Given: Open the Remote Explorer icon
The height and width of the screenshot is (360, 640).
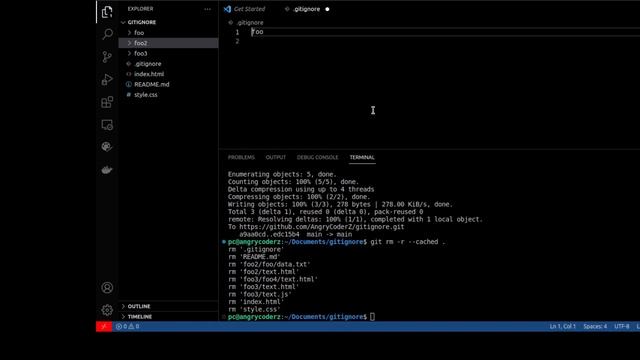Looking at the screenshot, I should (x=107, y=124).
